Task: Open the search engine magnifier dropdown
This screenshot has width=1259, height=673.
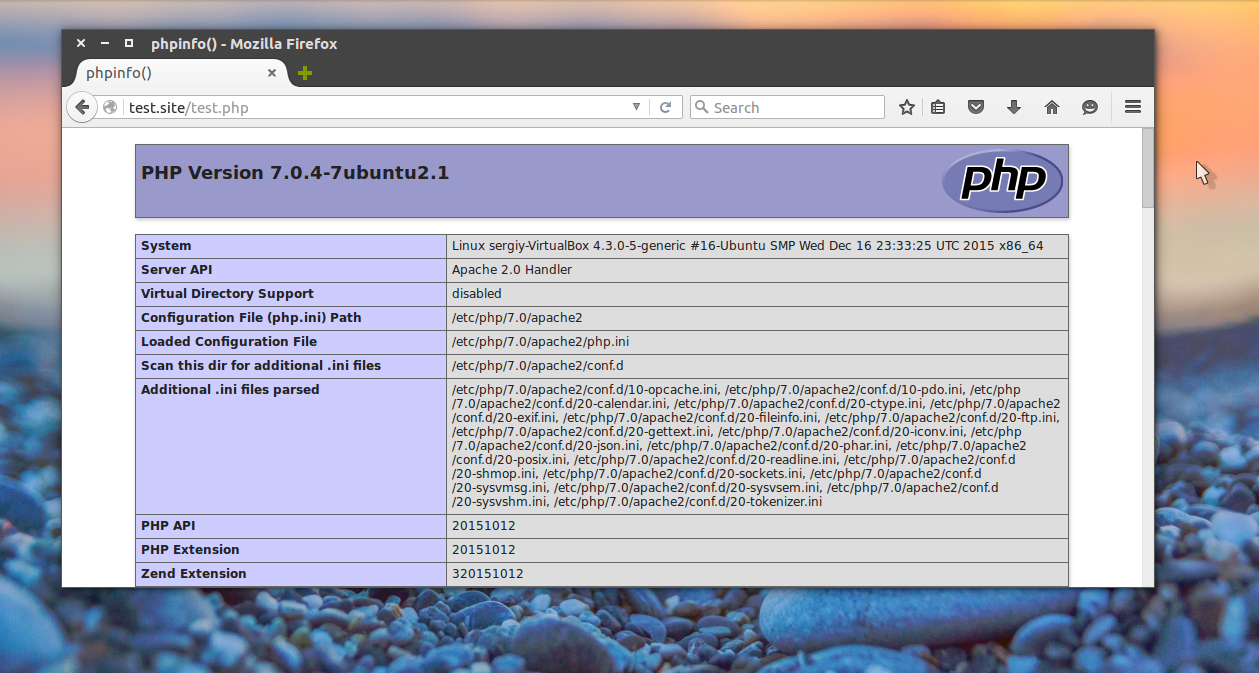Action: point(702,107)
